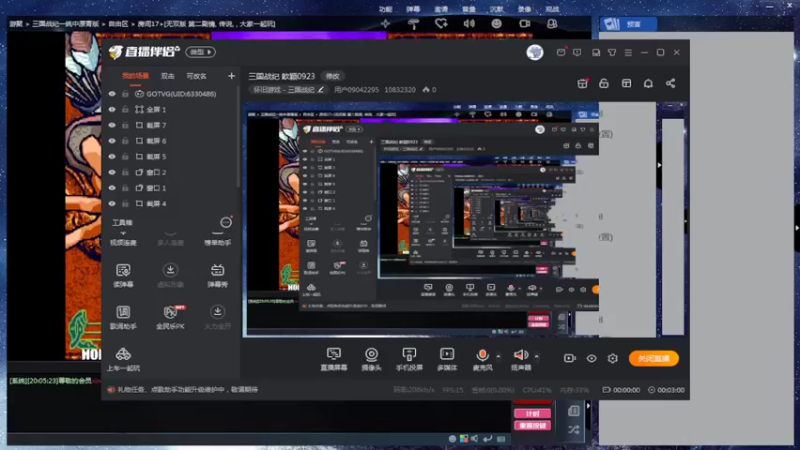800x450 pixels.
Task: Click the toolbox circle icon beside 工具箱
Action: (x=226, y=222)
